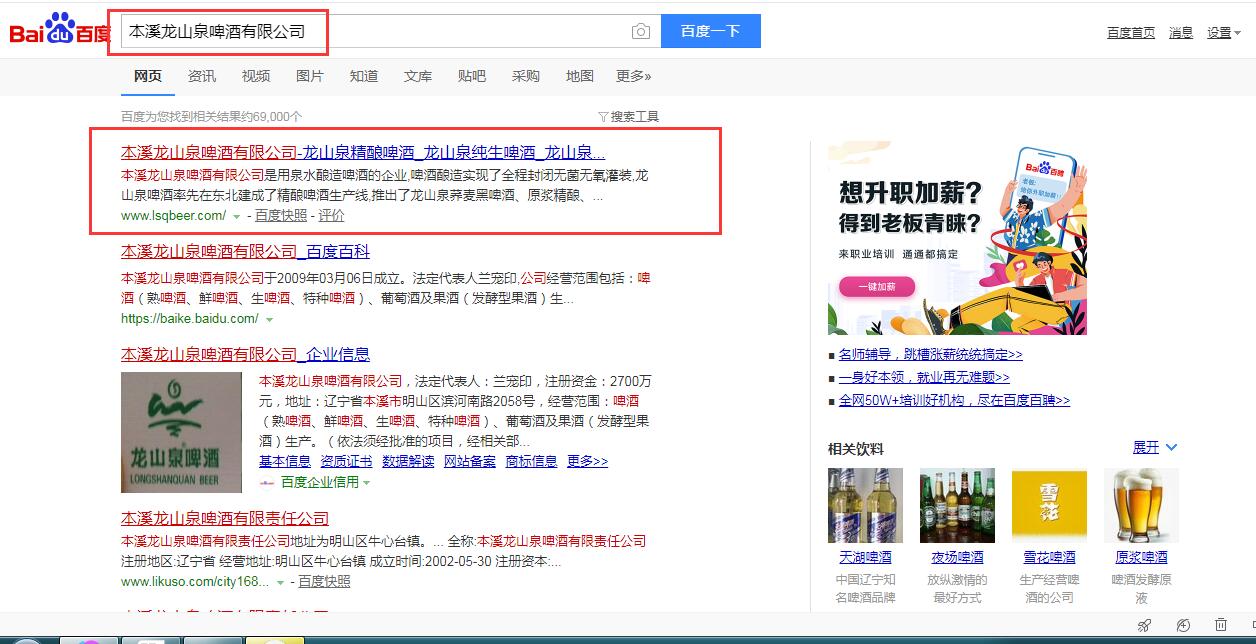Open 本溪龙山泉啤酒有限公司_企业信息 result
The width and height of the screenshot is (1256, 644).
[245, 354]
